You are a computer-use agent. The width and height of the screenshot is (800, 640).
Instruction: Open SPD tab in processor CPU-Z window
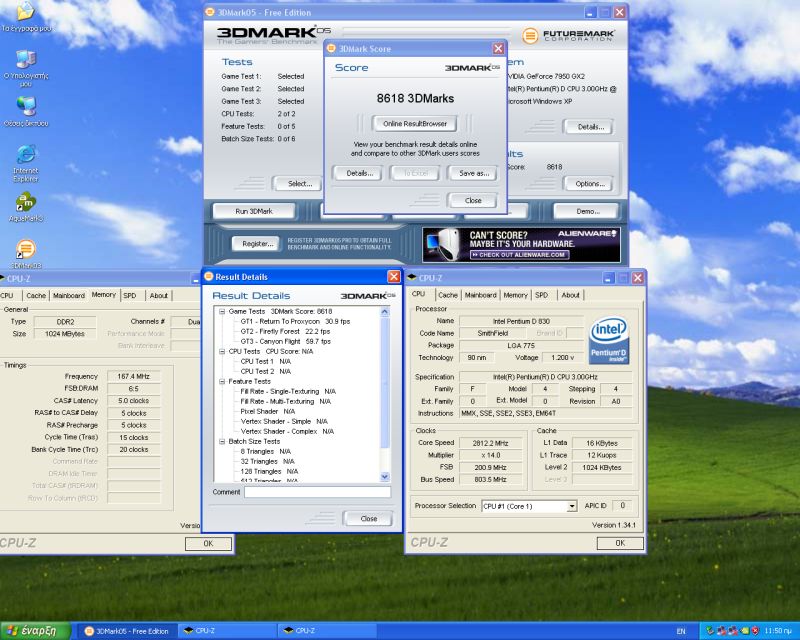(541, 295)
